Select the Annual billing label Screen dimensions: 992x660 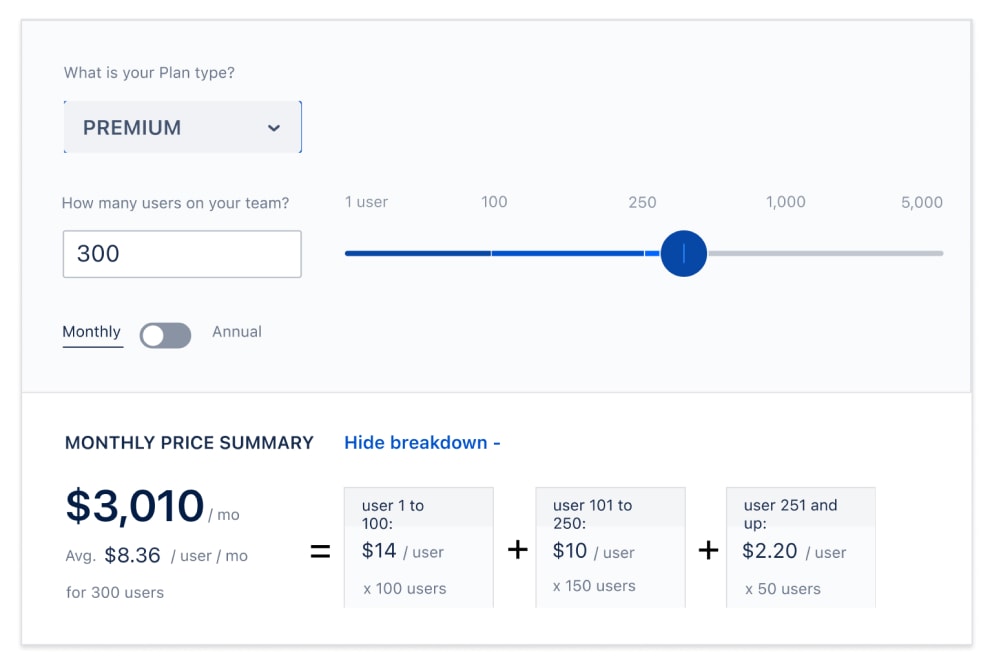[x=237, y=331]
